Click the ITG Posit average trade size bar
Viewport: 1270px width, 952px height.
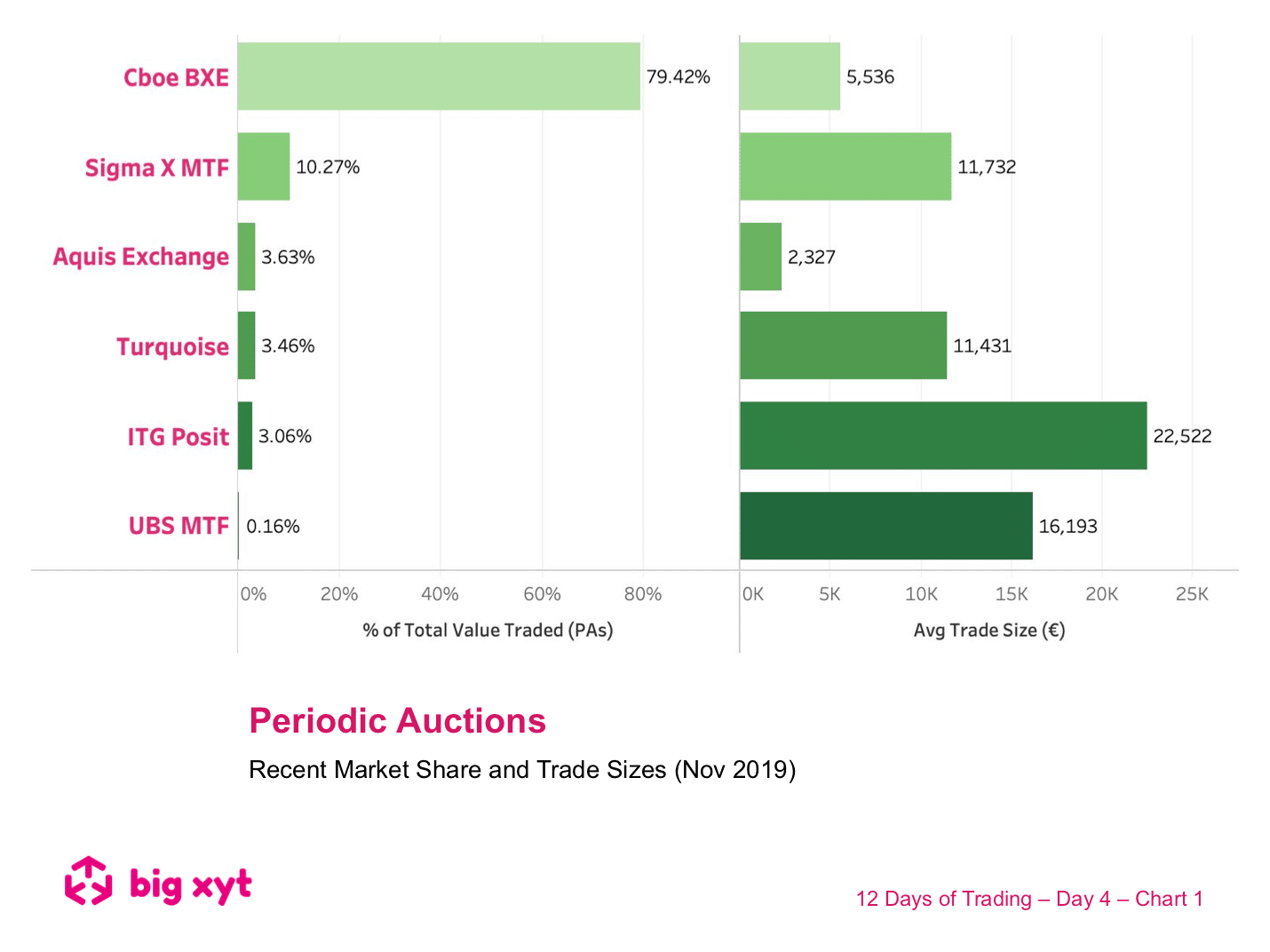coord(943,435)
